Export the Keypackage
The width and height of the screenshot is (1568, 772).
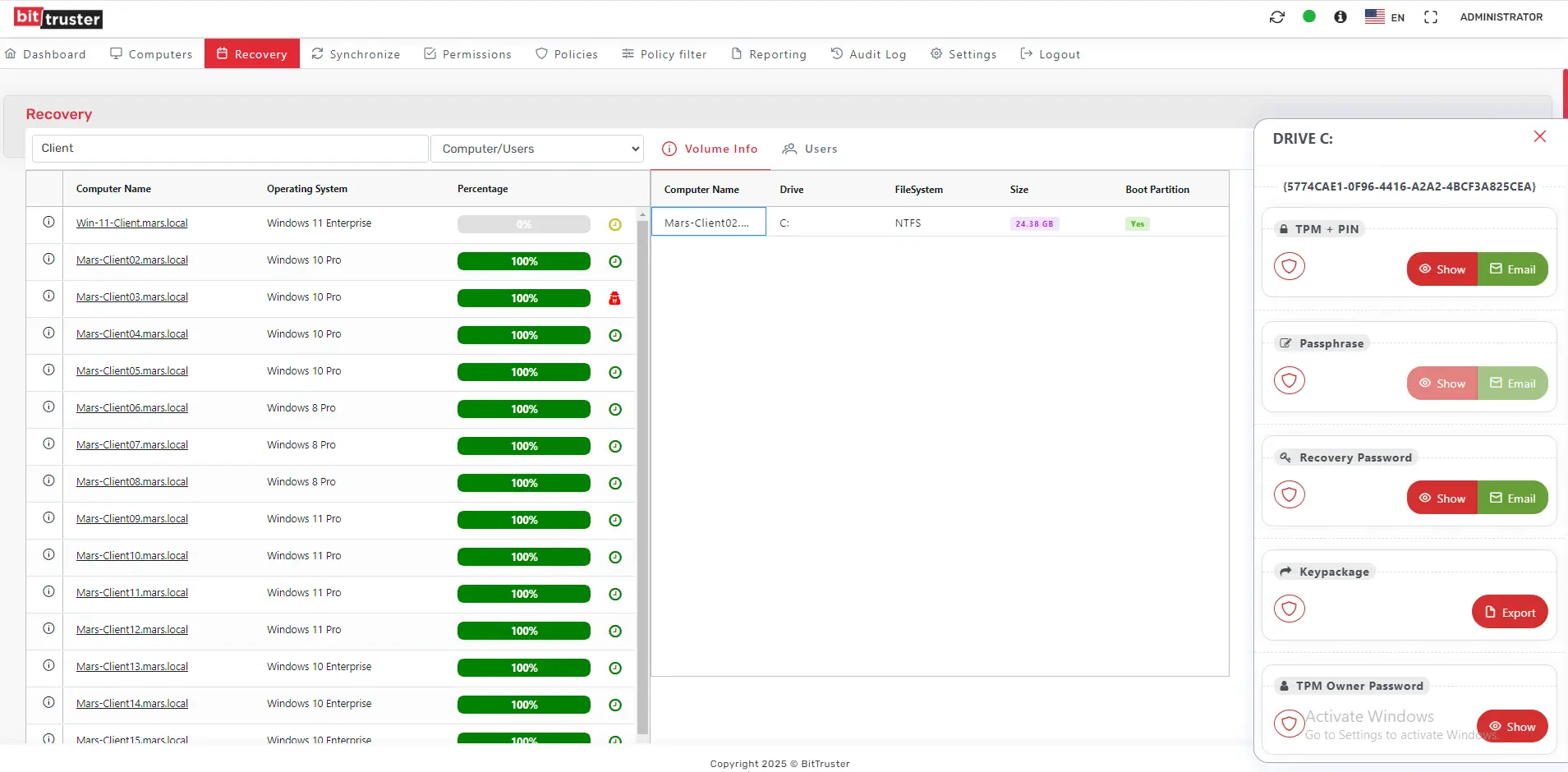(1509, 612)
